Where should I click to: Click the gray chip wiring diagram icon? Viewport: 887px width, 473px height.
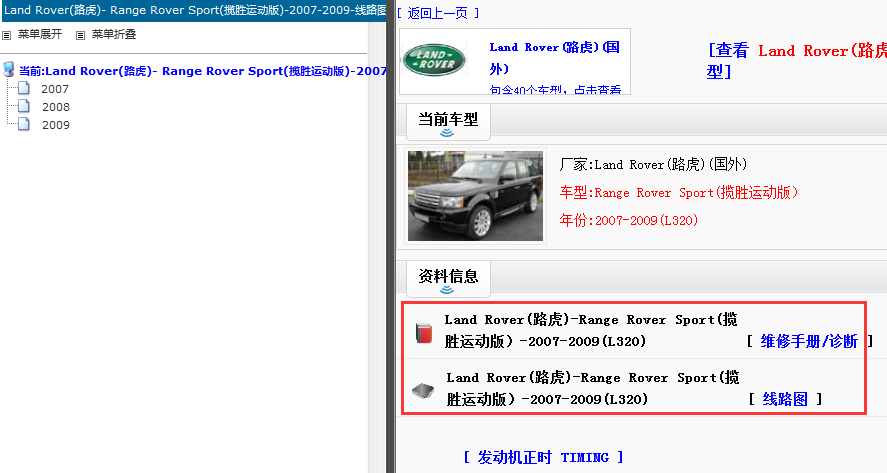click(x=423, y=390)
